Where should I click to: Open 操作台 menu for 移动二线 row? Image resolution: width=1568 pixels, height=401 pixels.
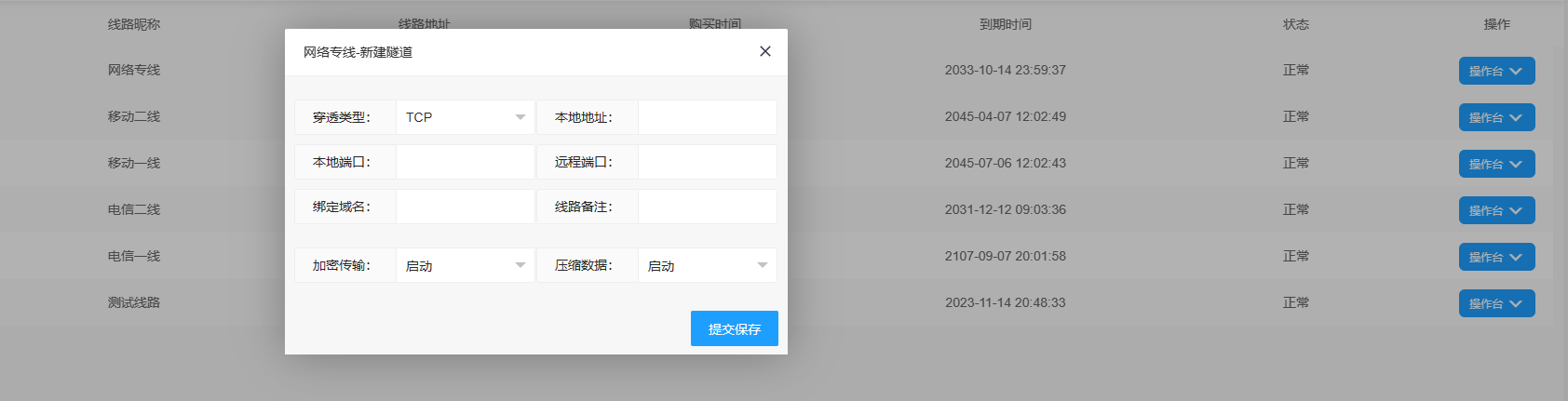[x=1495, y=117]
